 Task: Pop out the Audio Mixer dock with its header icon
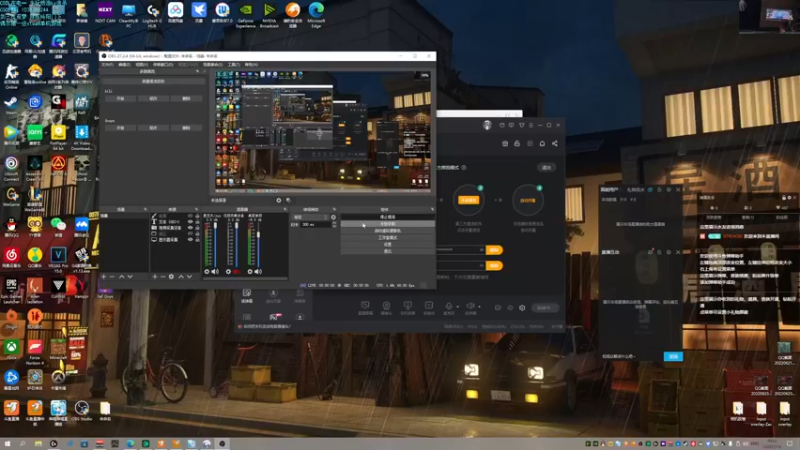pyautogui.click(x=285, y=209)
